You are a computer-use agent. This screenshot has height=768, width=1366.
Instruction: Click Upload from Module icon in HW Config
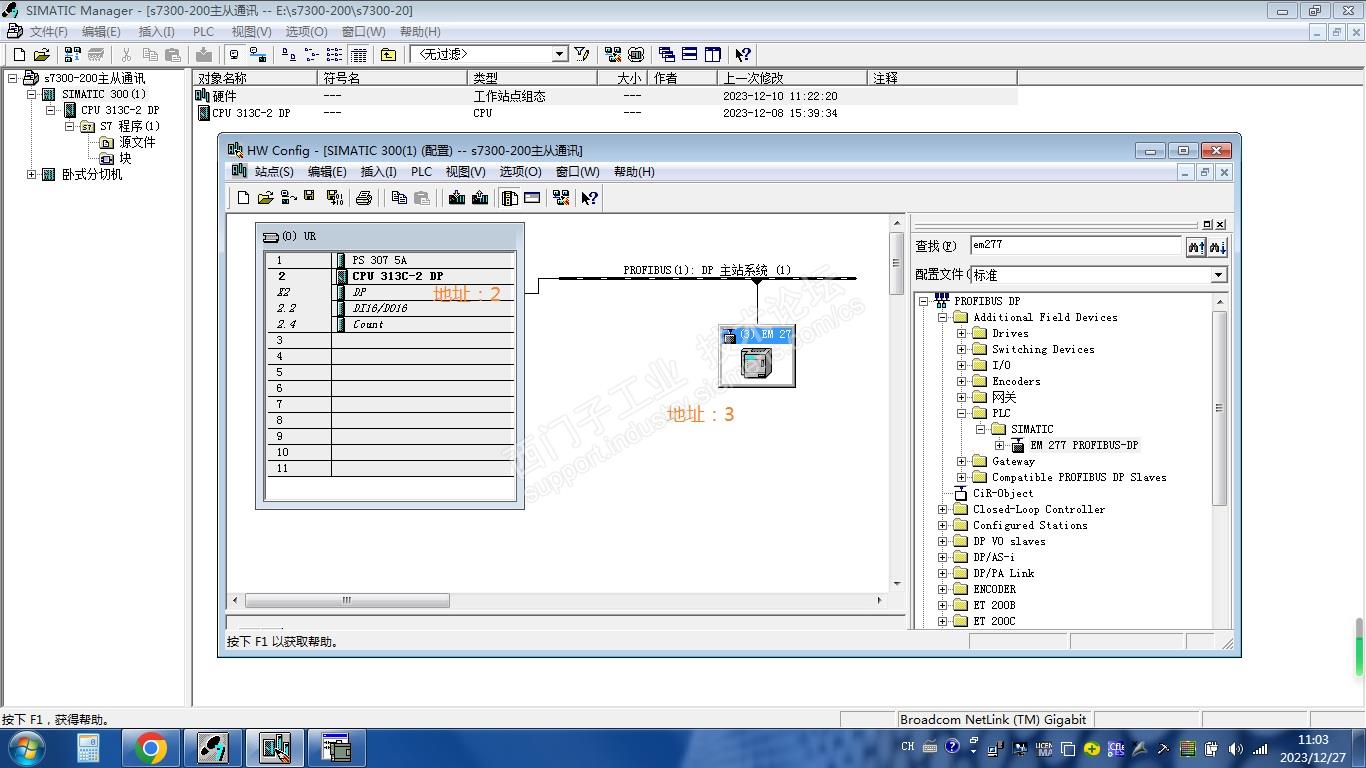point(480,198)
